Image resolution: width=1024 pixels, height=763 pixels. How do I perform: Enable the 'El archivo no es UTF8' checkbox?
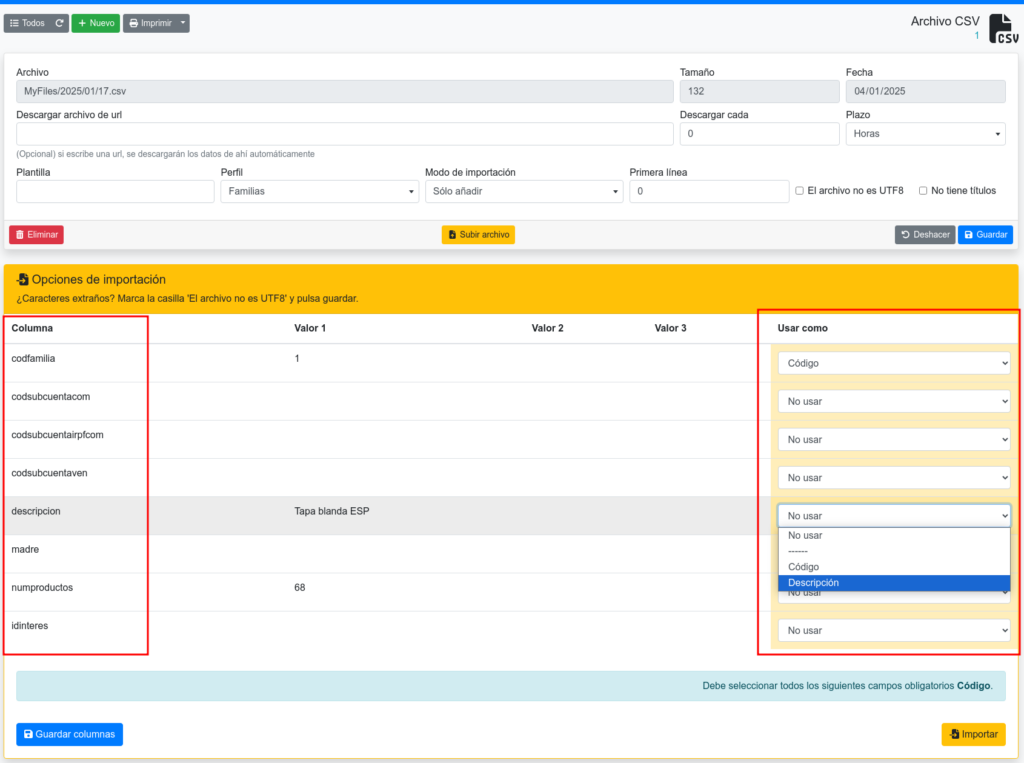point(799,190)
